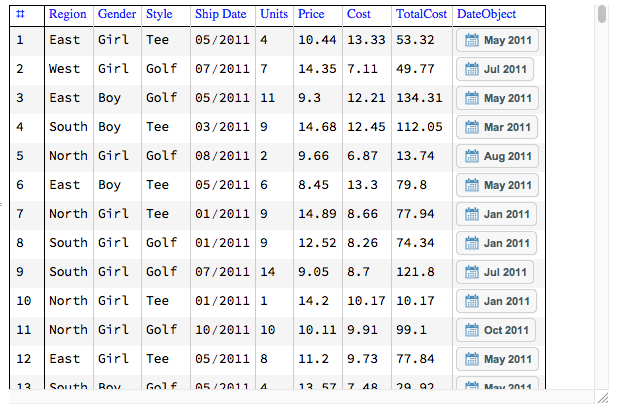
Task: Sort by the Cost column header
Action: click(358, 14)
